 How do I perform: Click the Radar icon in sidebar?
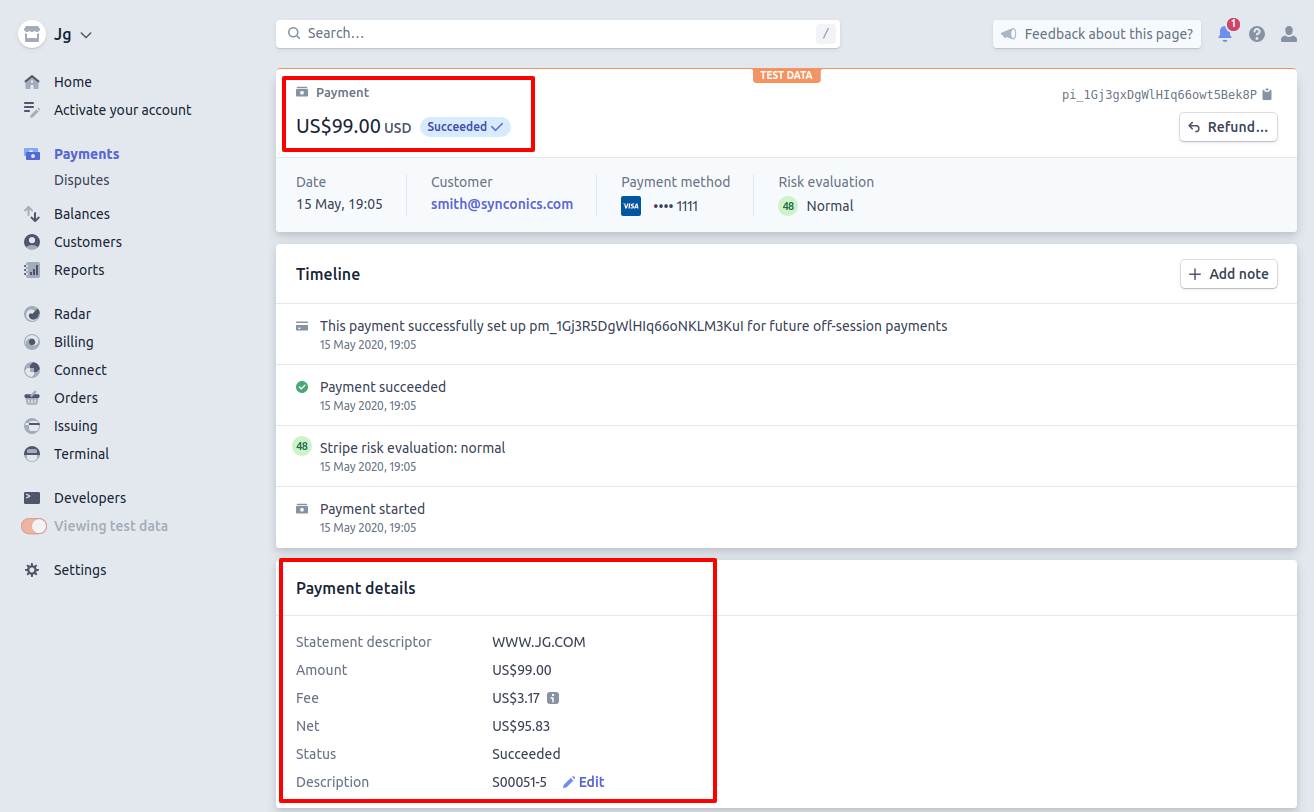32,314
